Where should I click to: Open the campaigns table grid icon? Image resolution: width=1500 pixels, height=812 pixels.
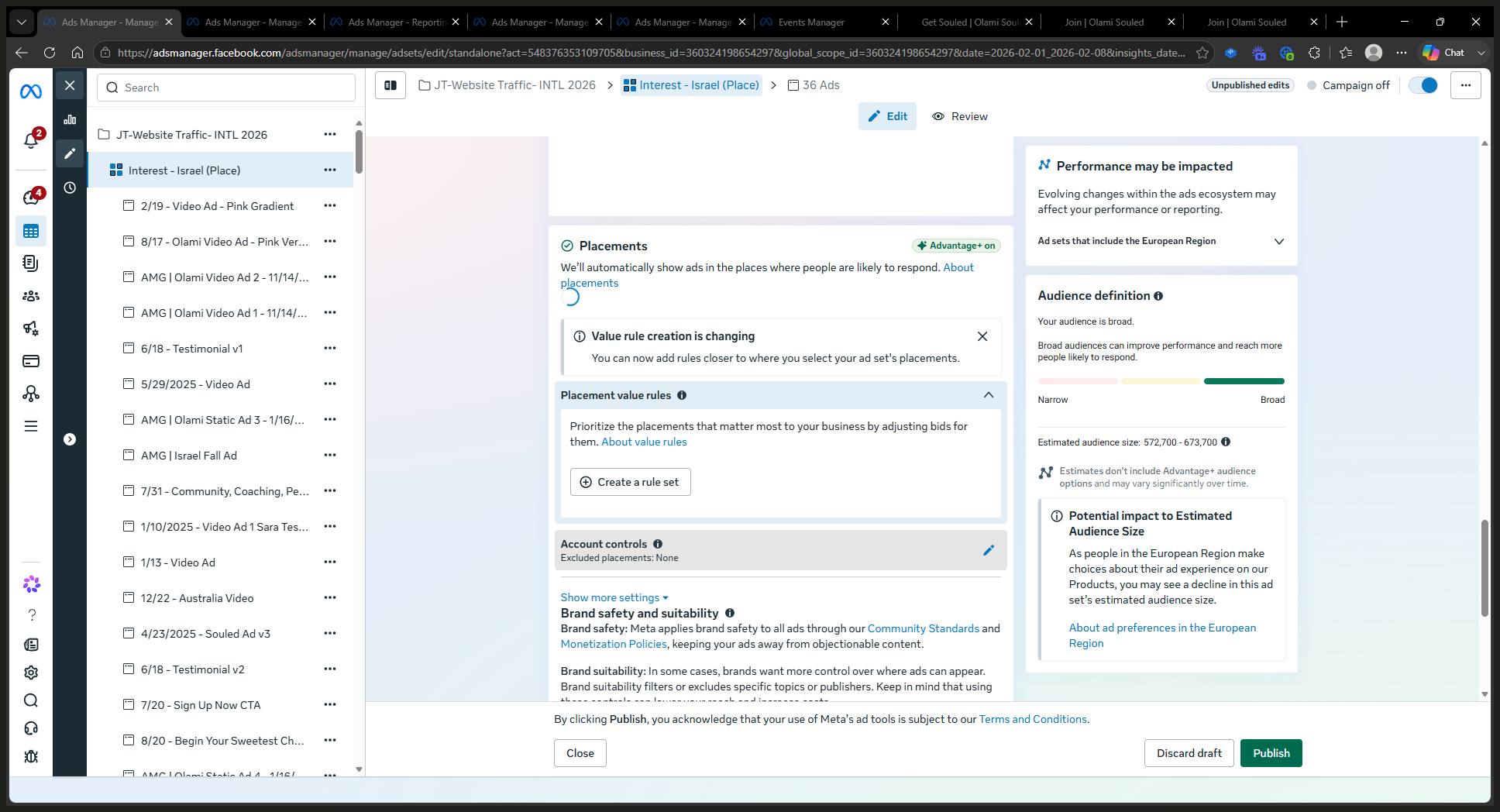coord(31,231)
